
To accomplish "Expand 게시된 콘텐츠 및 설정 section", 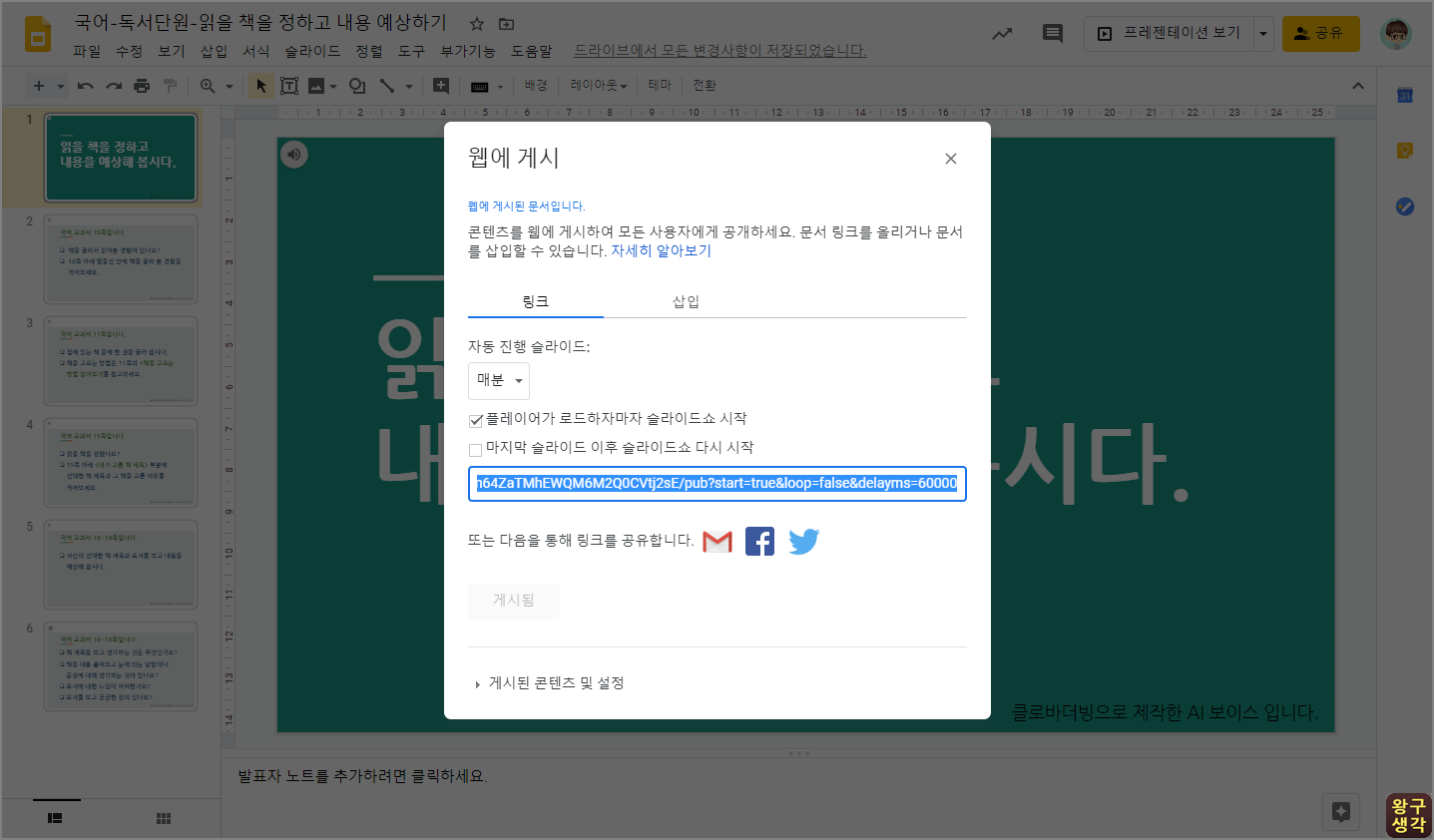I will tap(550, 683).
